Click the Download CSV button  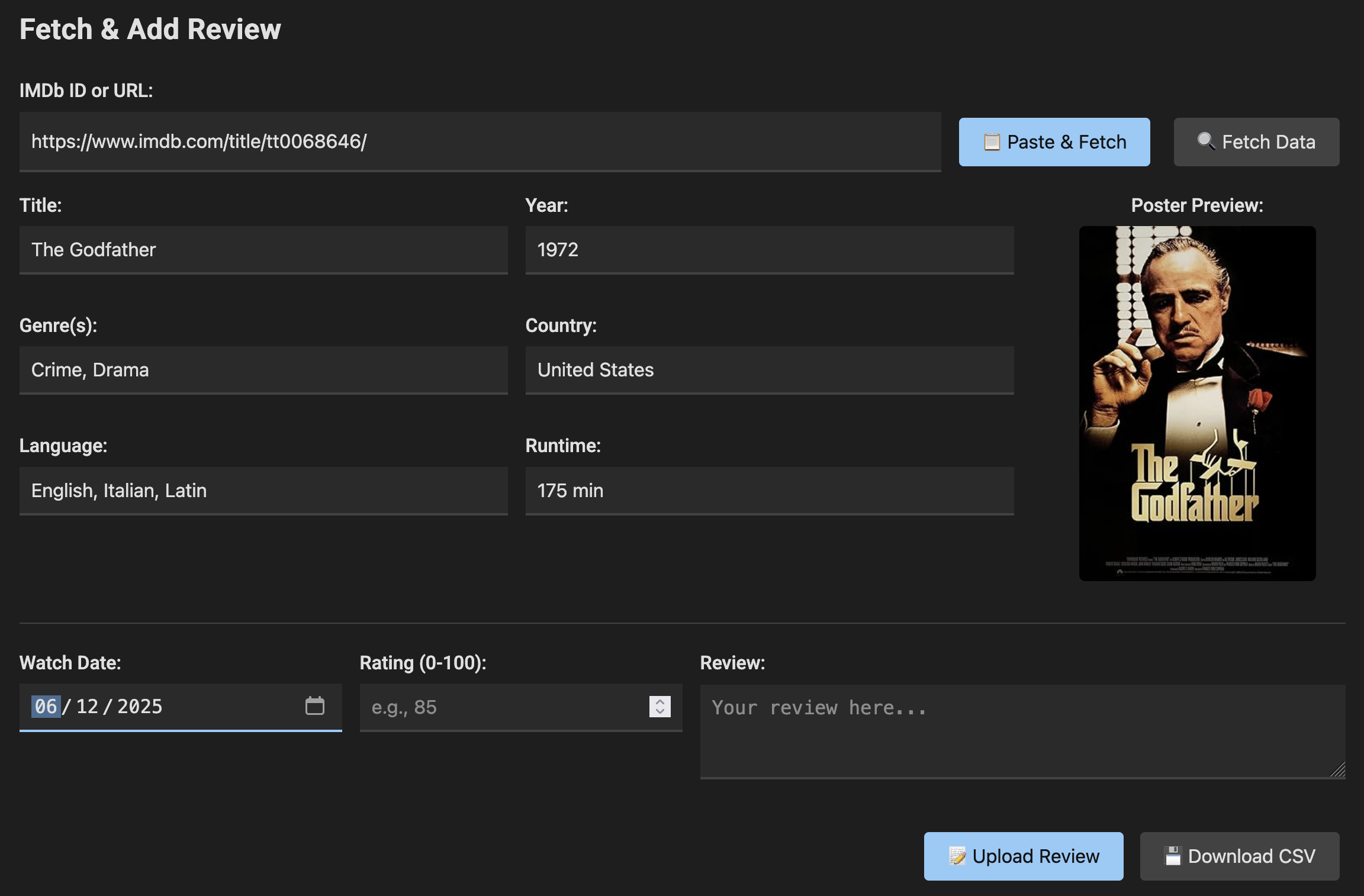1240,856
